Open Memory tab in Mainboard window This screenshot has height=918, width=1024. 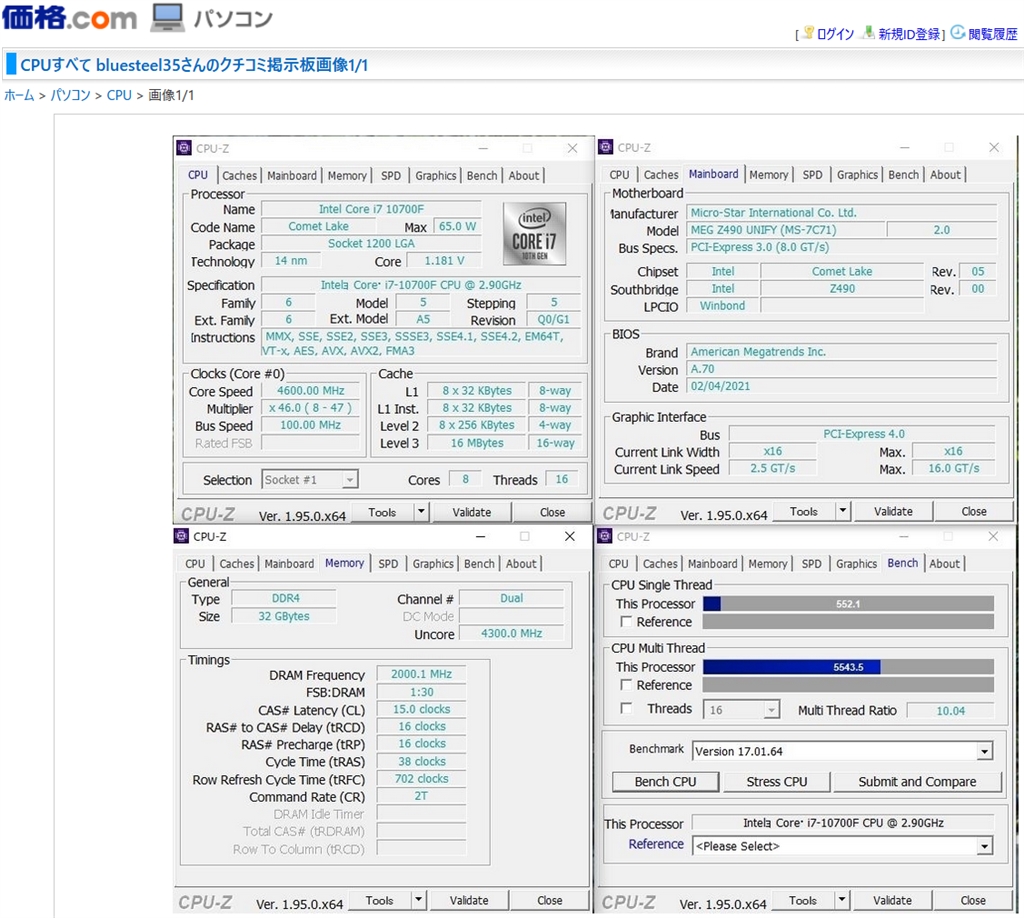(769, 175)
